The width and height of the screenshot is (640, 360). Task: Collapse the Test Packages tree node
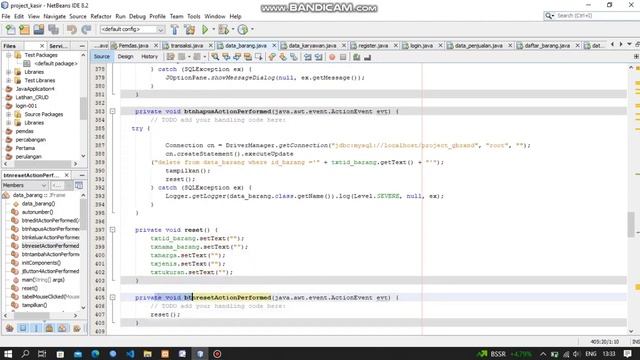click(x=9, y=55)
